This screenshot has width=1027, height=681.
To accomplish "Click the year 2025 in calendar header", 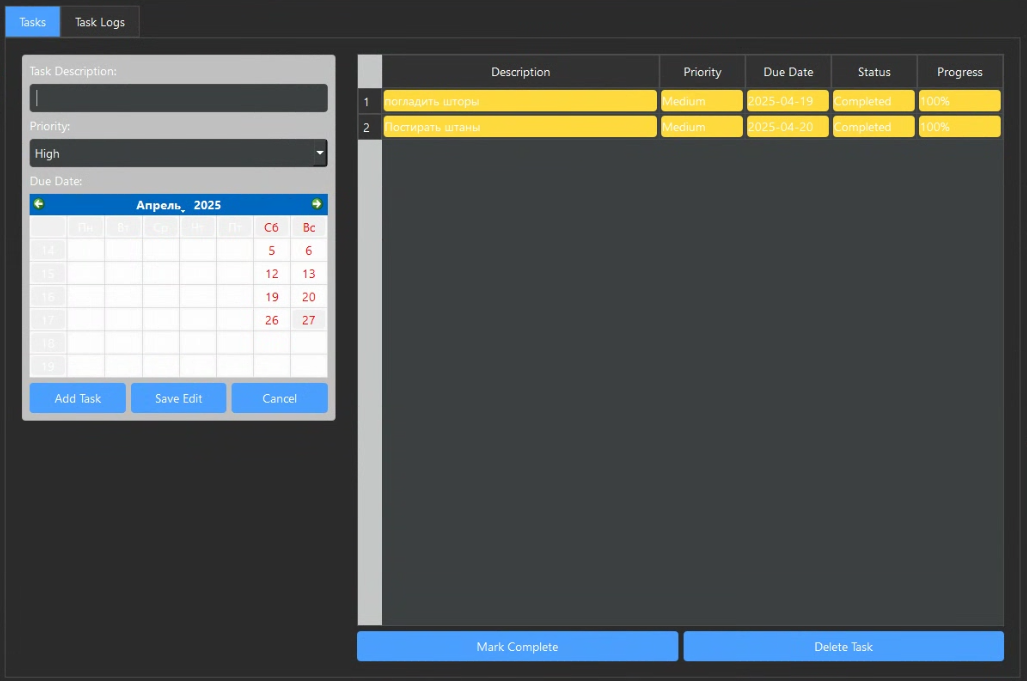I will (207, 206).
